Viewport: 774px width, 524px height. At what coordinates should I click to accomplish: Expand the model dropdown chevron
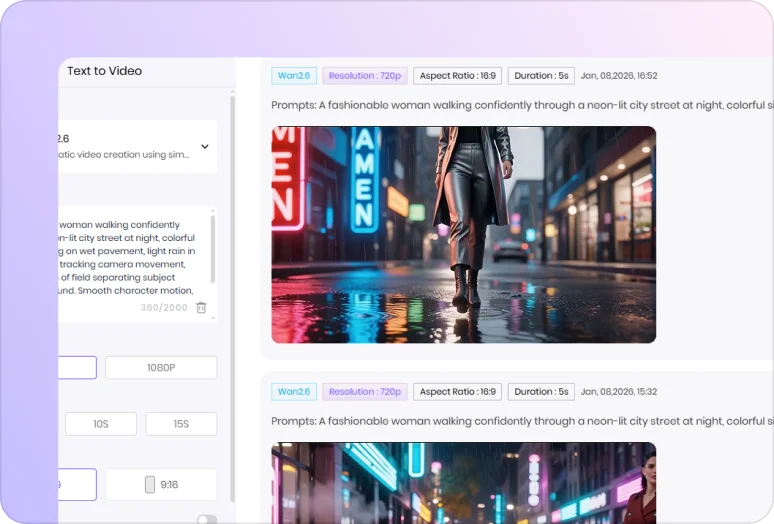tap(205, 147)
